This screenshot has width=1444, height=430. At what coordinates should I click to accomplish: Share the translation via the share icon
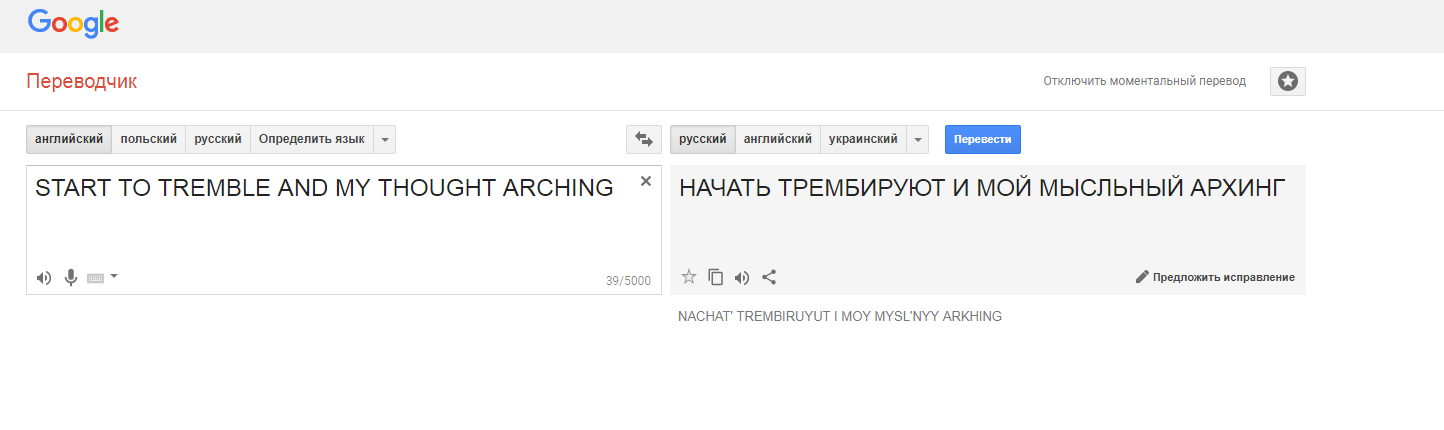tap(769, 277)
